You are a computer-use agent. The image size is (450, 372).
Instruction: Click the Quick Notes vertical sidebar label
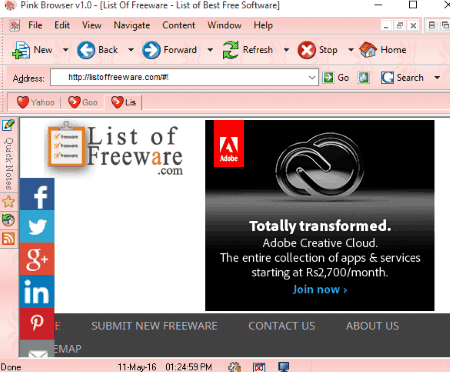(x=9, y=163)
